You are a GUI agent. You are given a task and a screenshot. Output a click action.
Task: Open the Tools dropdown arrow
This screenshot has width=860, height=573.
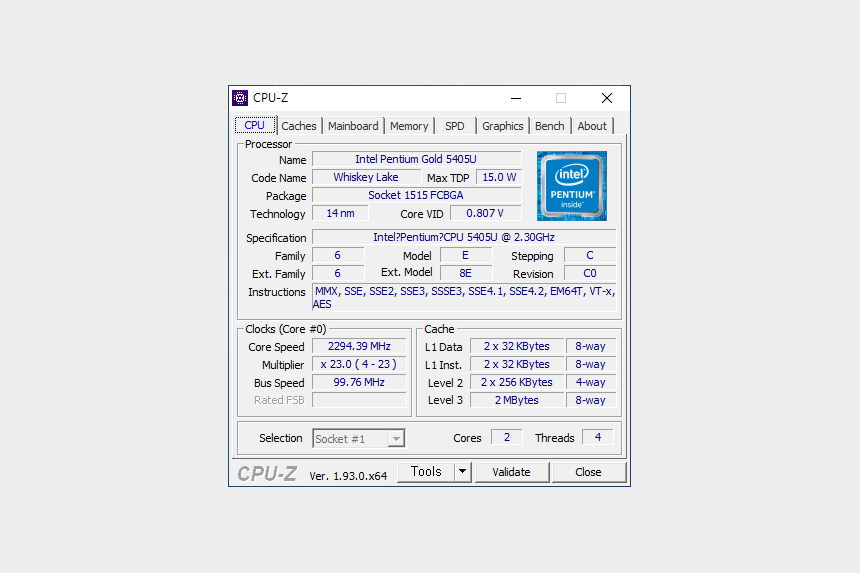click(x=463, y=472)
